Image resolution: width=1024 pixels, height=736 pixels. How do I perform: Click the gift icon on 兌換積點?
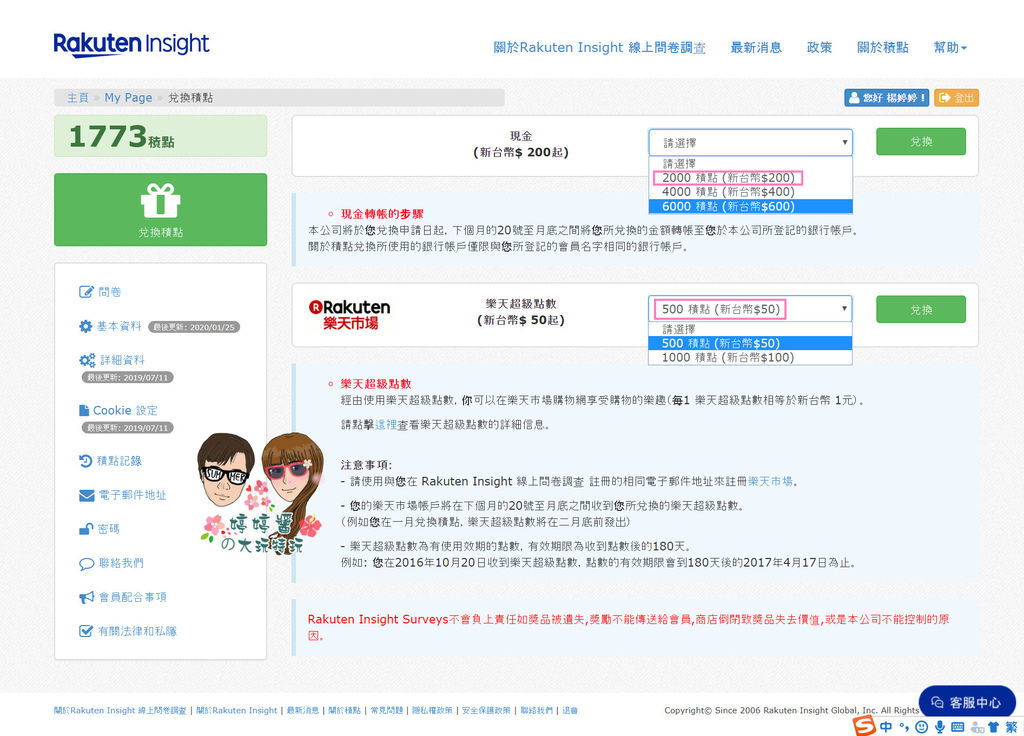coord(161,200)
